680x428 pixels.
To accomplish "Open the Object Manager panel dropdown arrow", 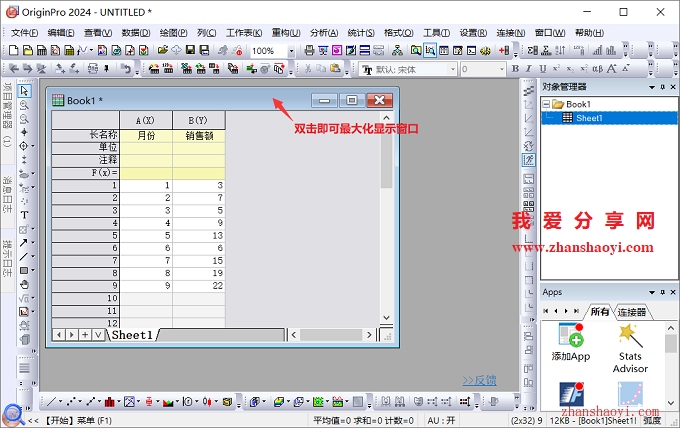I will (x=652, y=87).
